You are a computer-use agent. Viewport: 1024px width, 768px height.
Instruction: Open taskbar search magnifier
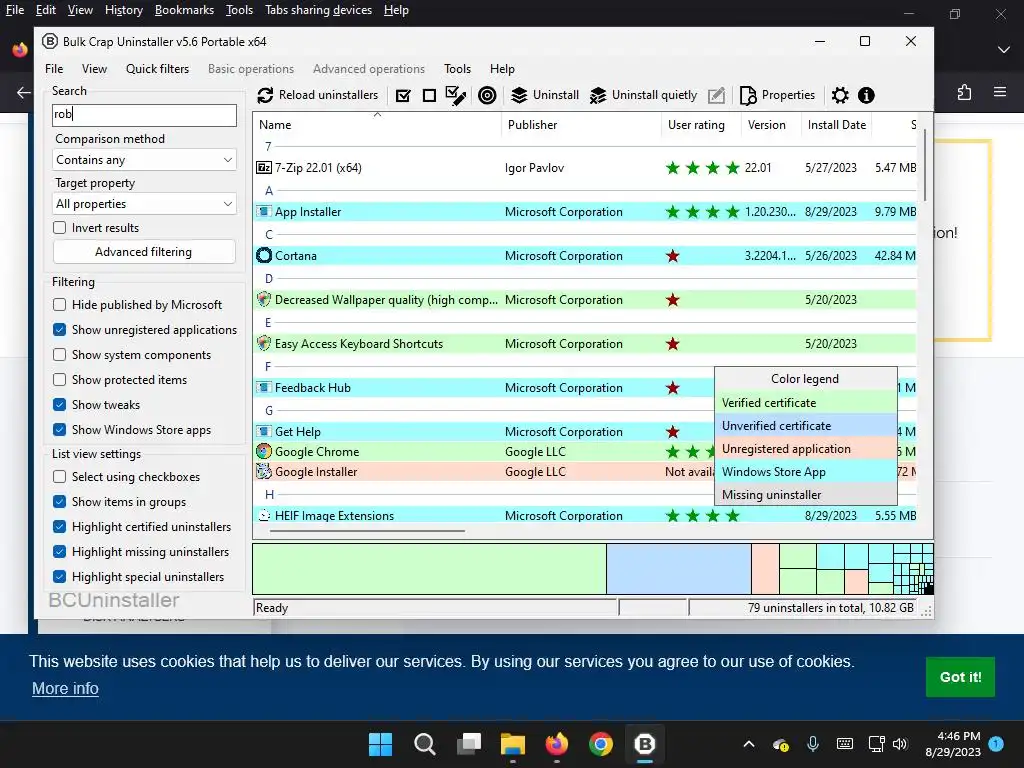point(424,744)
